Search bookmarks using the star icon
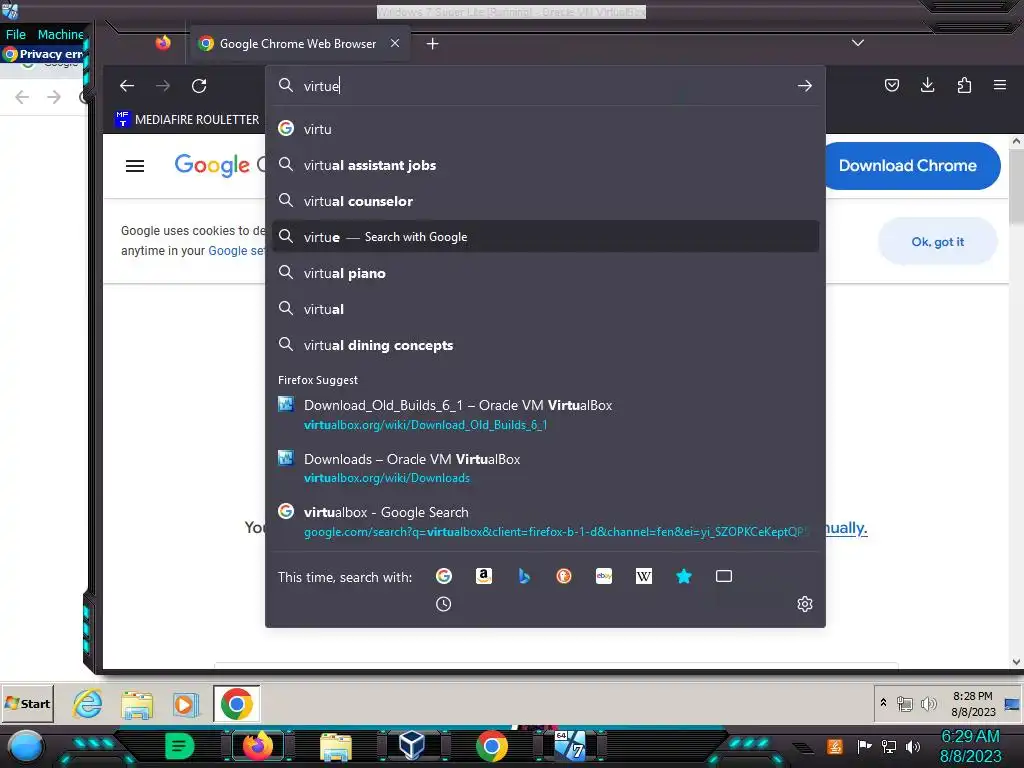This screenshot has width=1024, height=768. (684, 576)
